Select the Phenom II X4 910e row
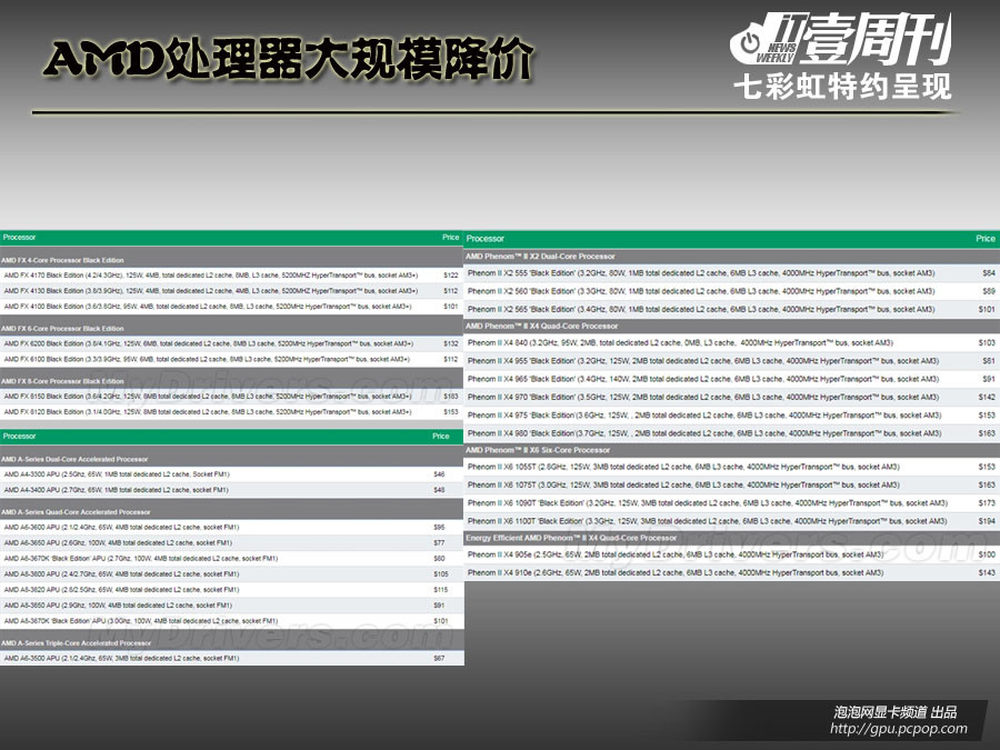The height and width of the screenshot is (750, 1000). [x=732, y=573]
